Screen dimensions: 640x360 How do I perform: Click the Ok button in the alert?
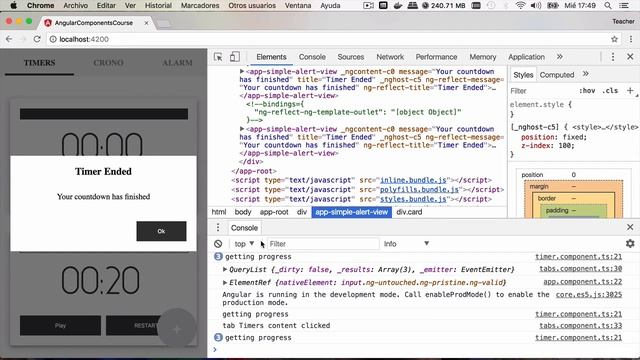pos(161,231)
